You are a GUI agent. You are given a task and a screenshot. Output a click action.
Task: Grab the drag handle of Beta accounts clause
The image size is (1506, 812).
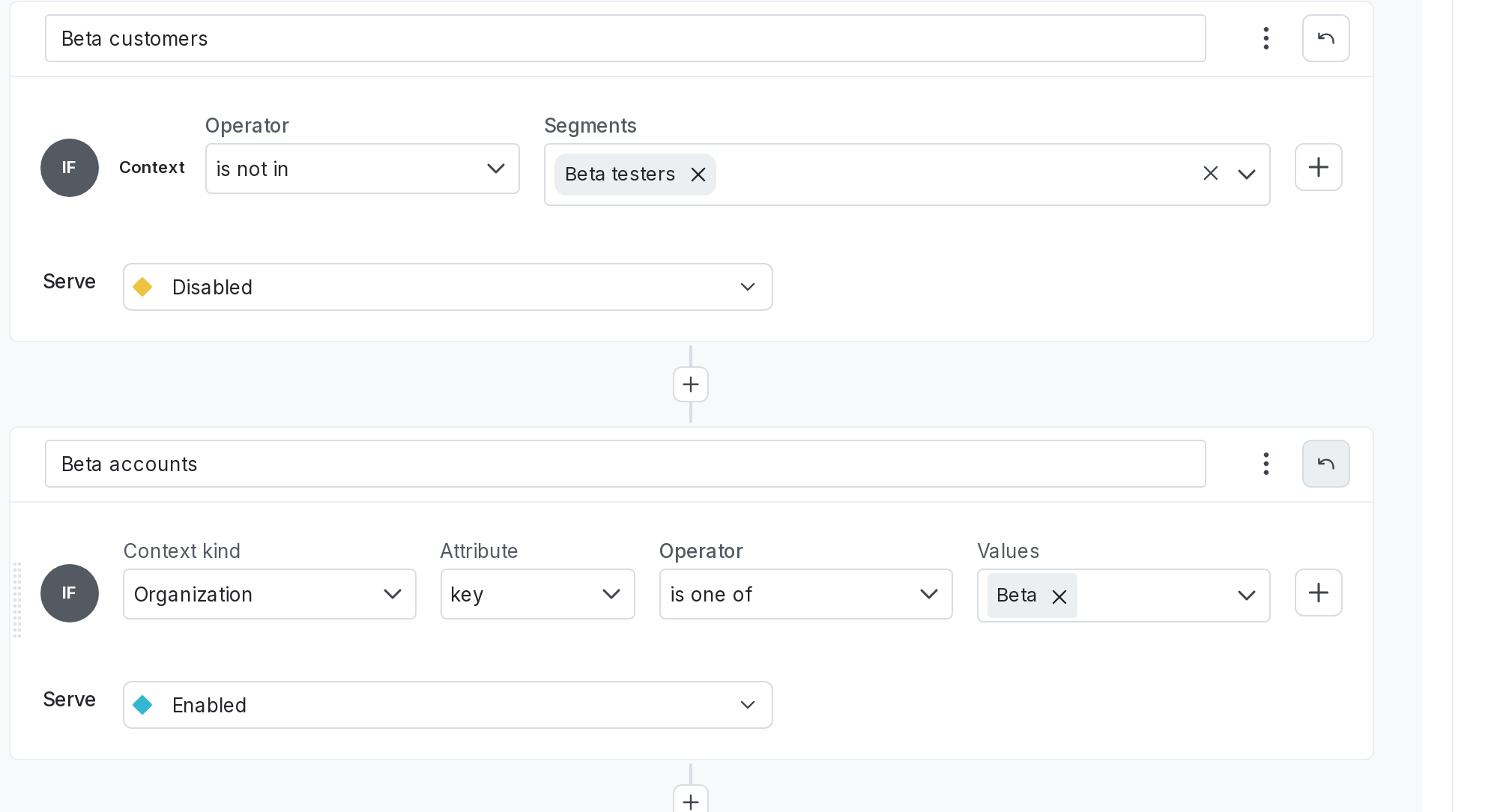point(17,599)
